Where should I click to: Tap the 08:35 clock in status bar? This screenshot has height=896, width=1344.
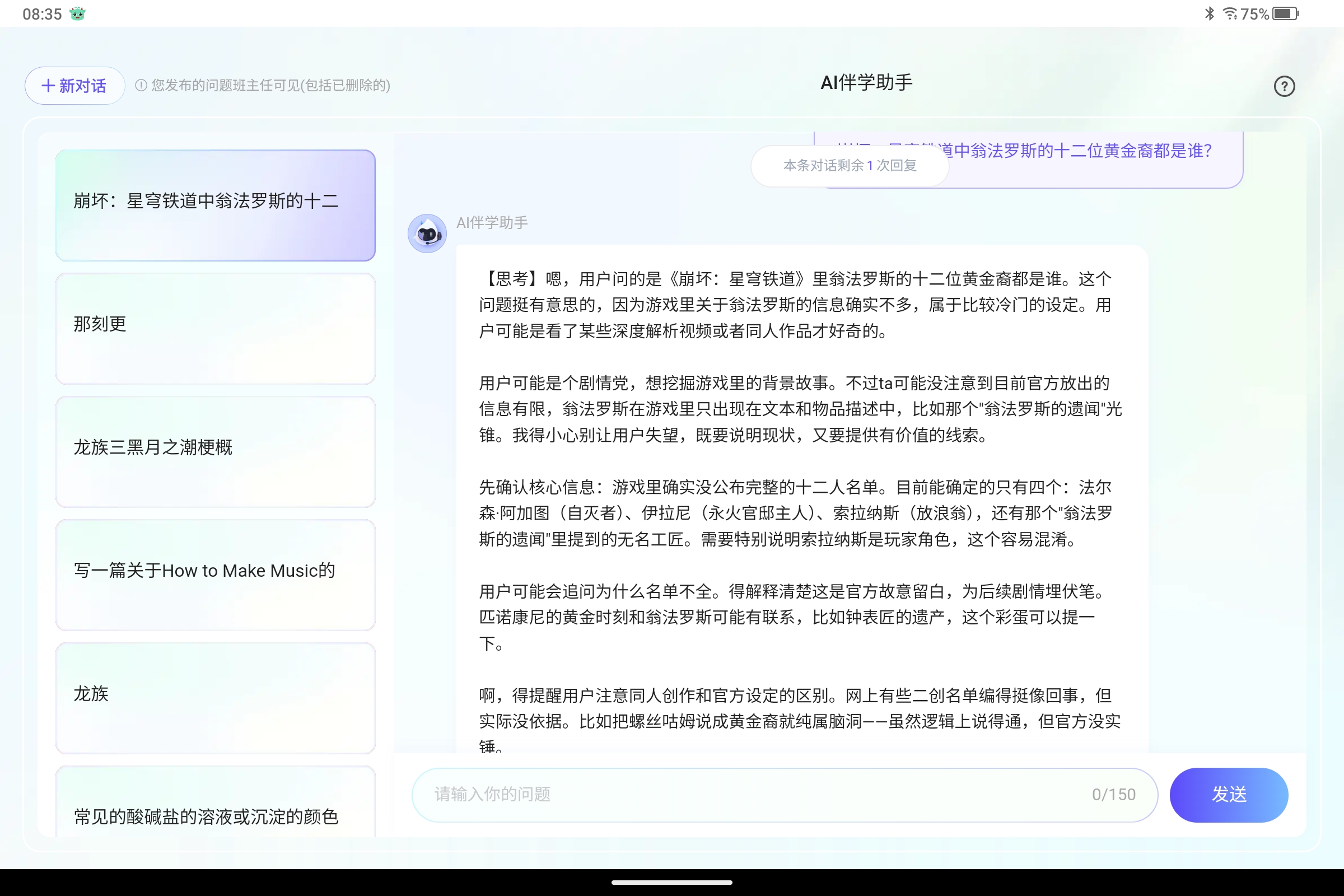pos(43,13)
